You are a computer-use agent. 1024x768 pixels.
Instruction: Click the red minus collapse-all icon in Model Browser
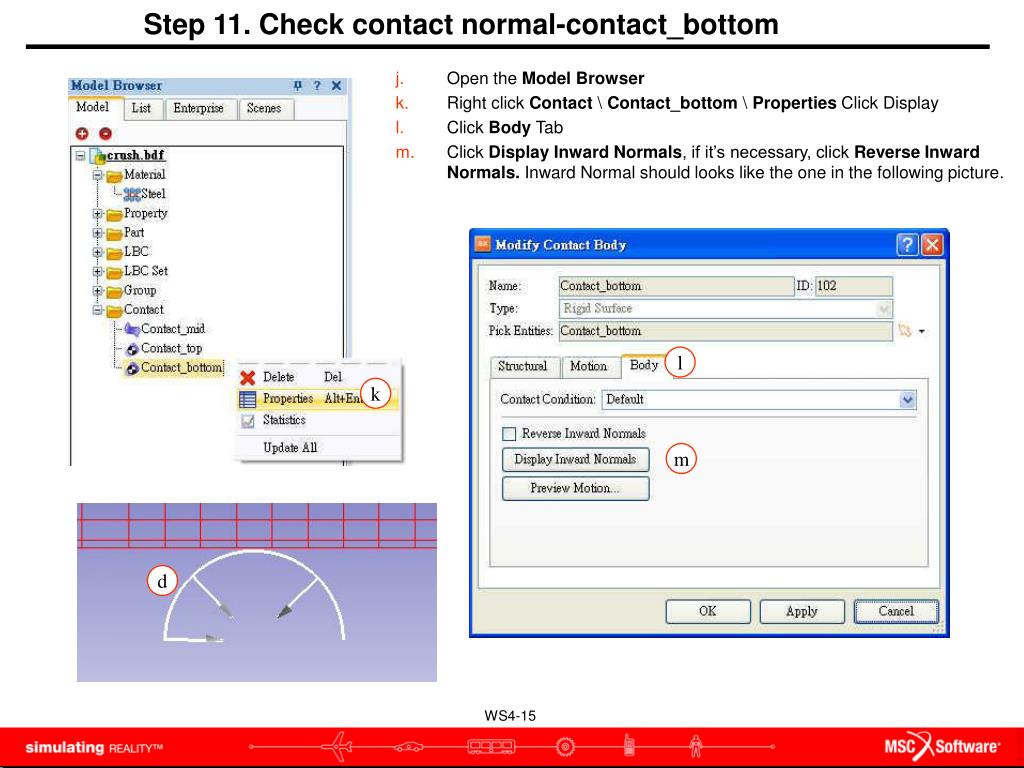pos(105,134)
